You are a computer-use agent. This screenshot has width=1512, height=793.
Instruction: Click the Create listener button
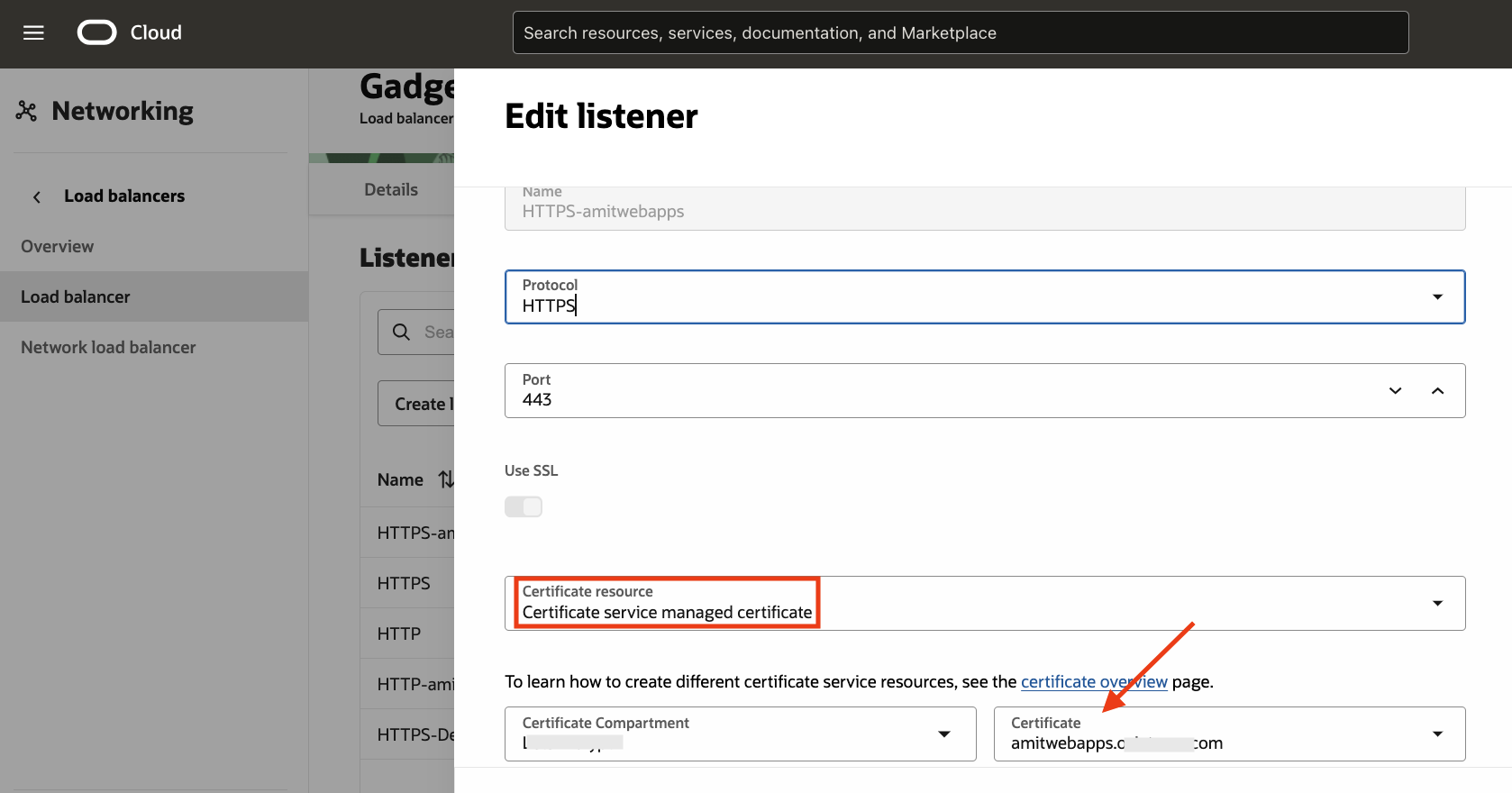pyautogui.click(x=416, y=404)
